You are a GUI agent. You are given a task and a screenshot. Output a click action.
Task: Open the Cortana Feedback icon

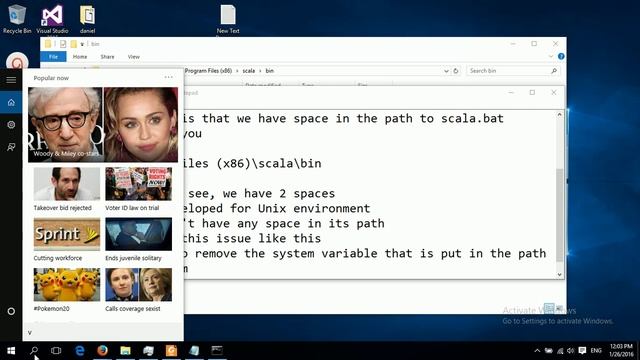point(11,147)
